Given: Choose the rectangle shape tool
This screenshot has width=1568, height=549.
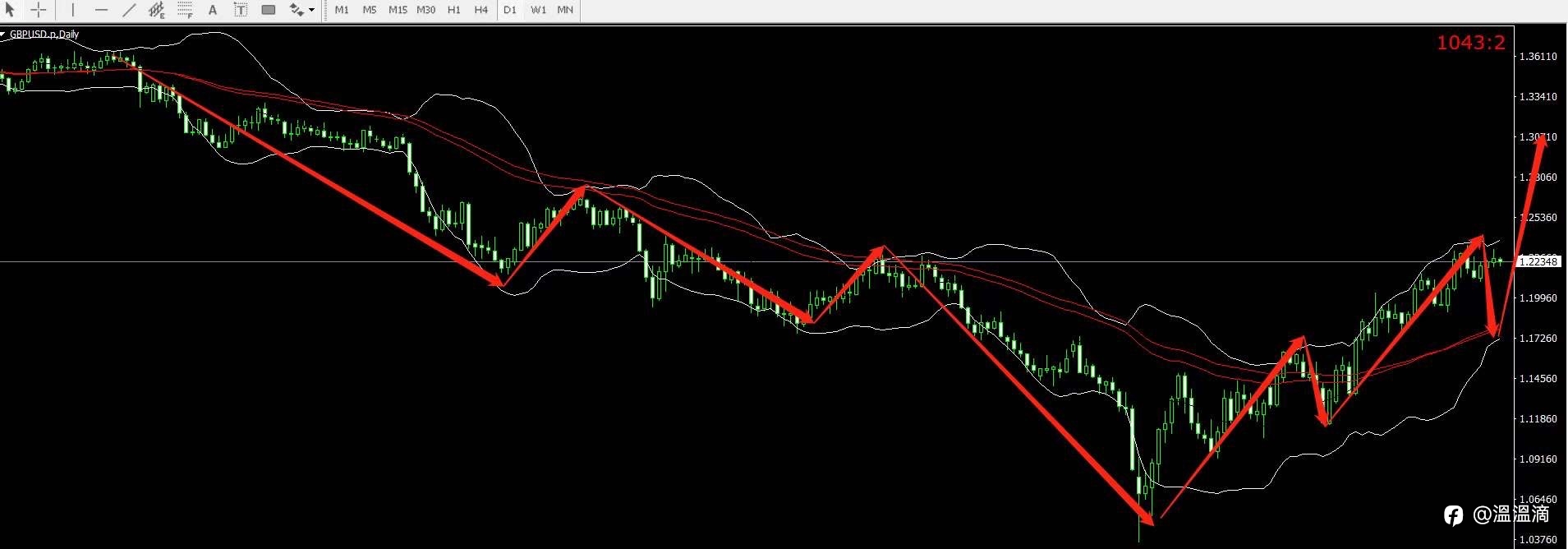Looking at the screenshot, I should [269, 10].
